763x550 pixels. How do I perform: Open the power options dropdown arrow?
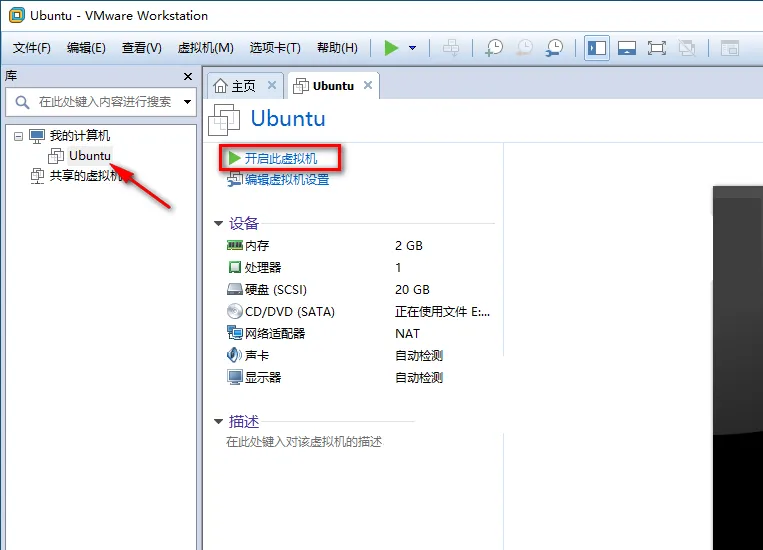pyautogui.click(x=413, y=48)
